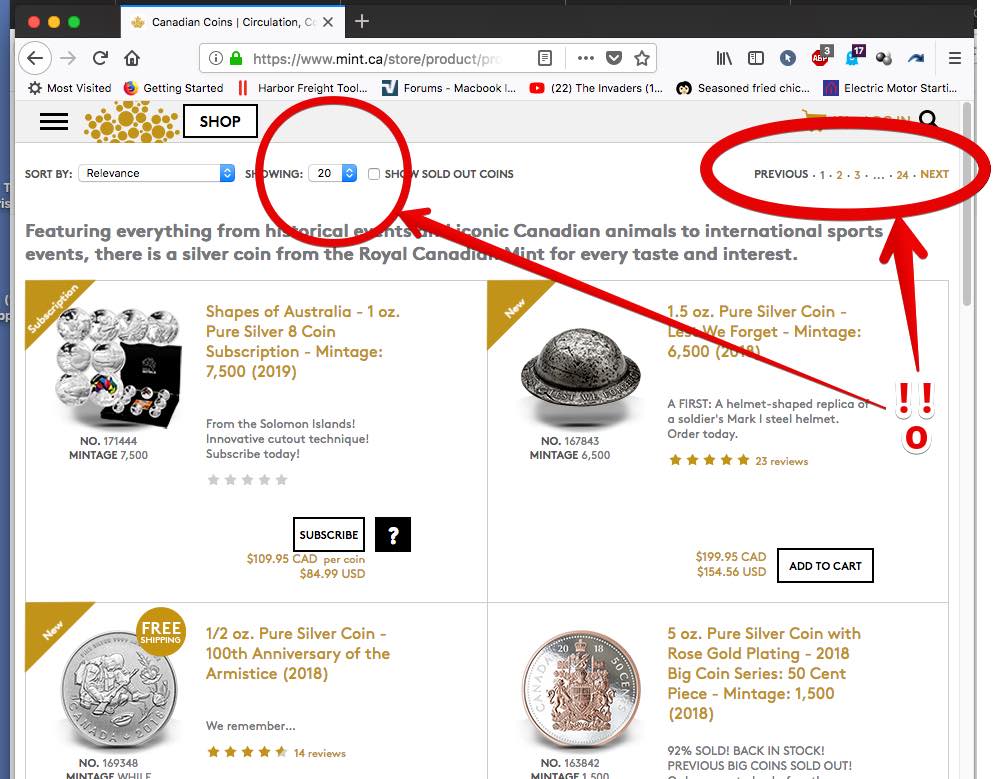
Task: Open The Invaders YouTube bookmark
Action: point(596,88)
